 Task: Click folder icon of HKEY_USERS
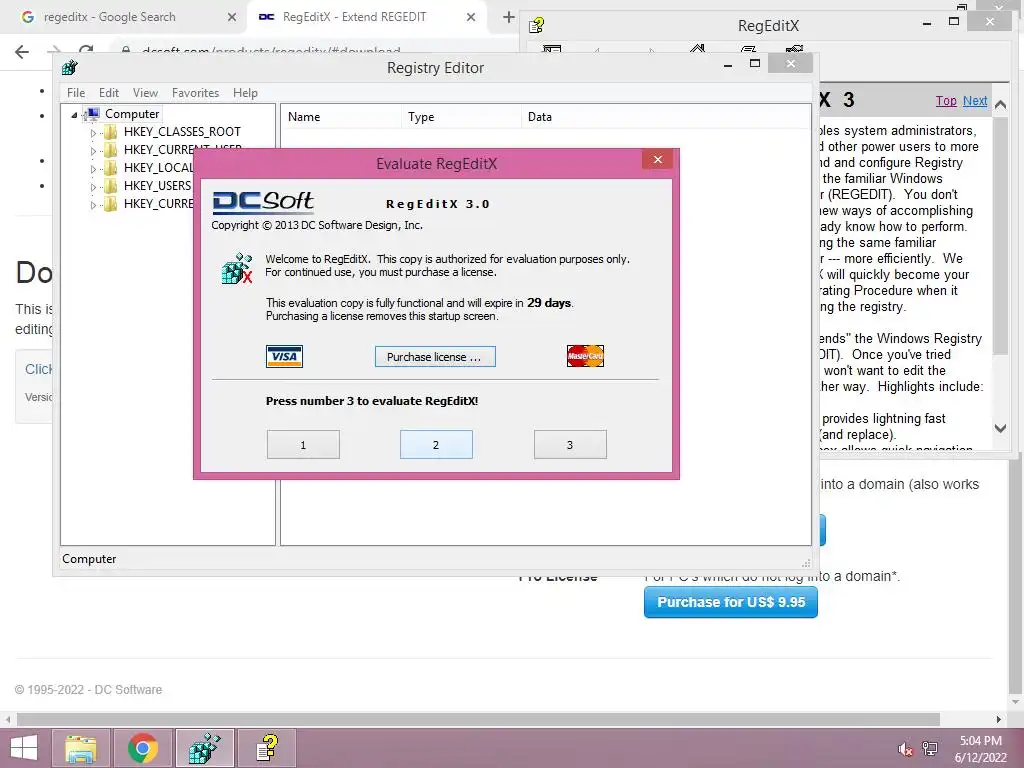[110, 185]
